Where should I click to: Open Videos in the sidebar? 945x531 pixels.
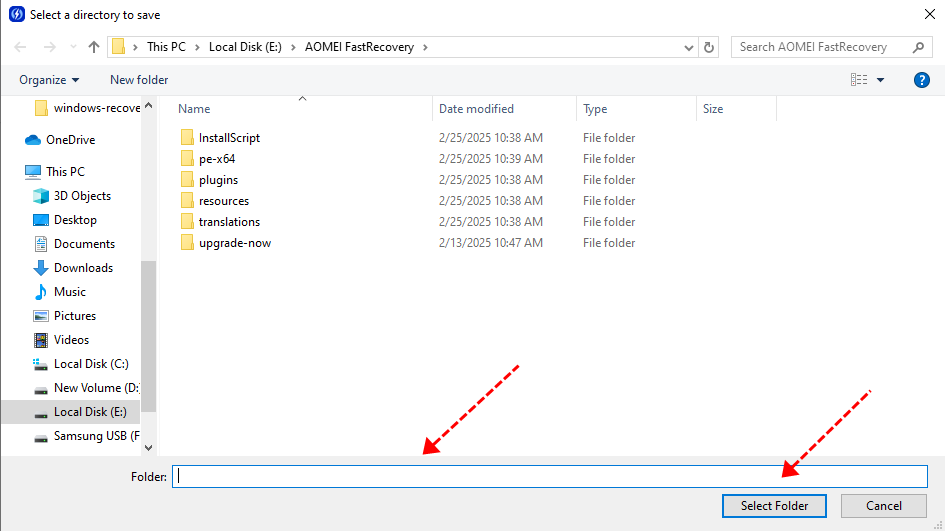tap(61, 340)
